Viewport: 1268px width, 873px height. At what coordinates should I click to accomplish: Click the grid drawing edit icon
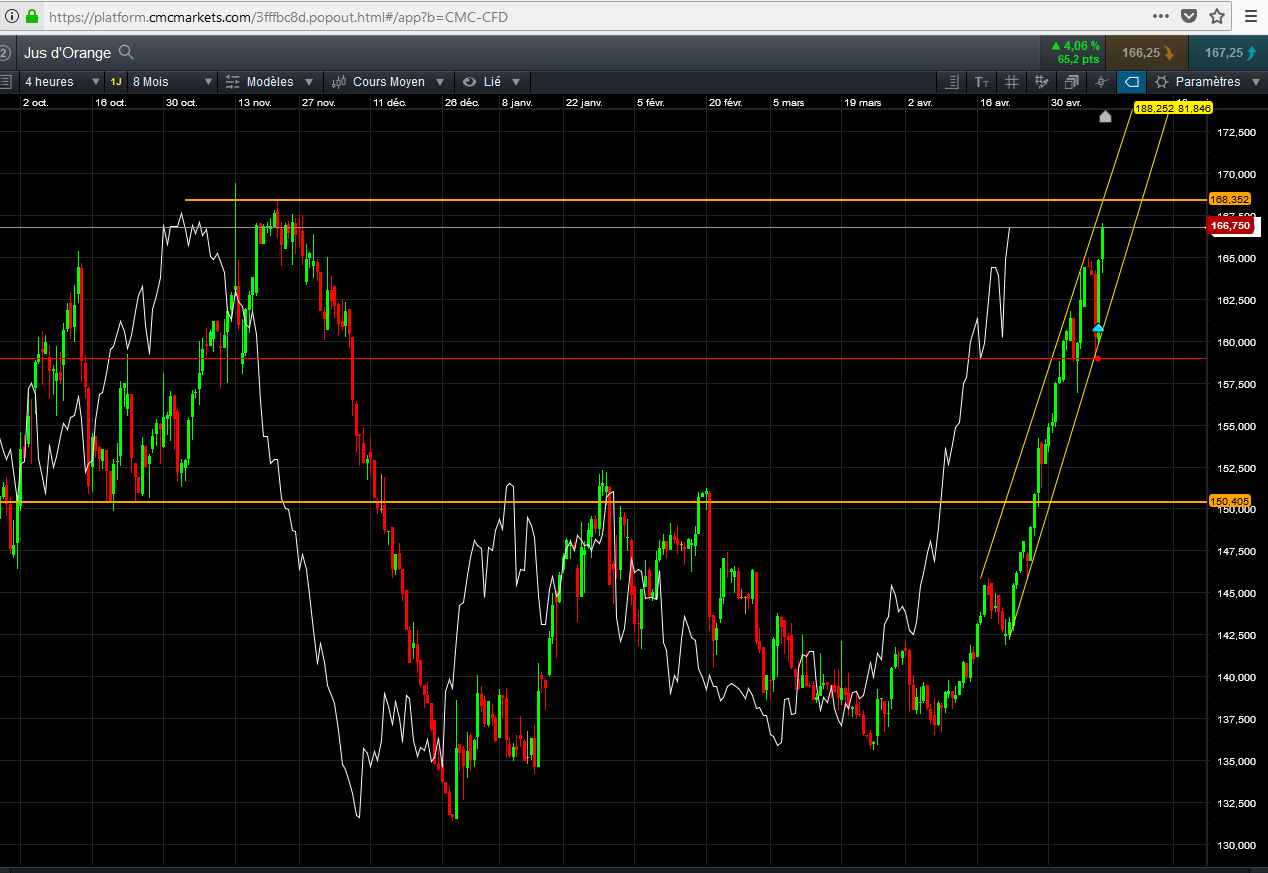tap(1041, 82)
